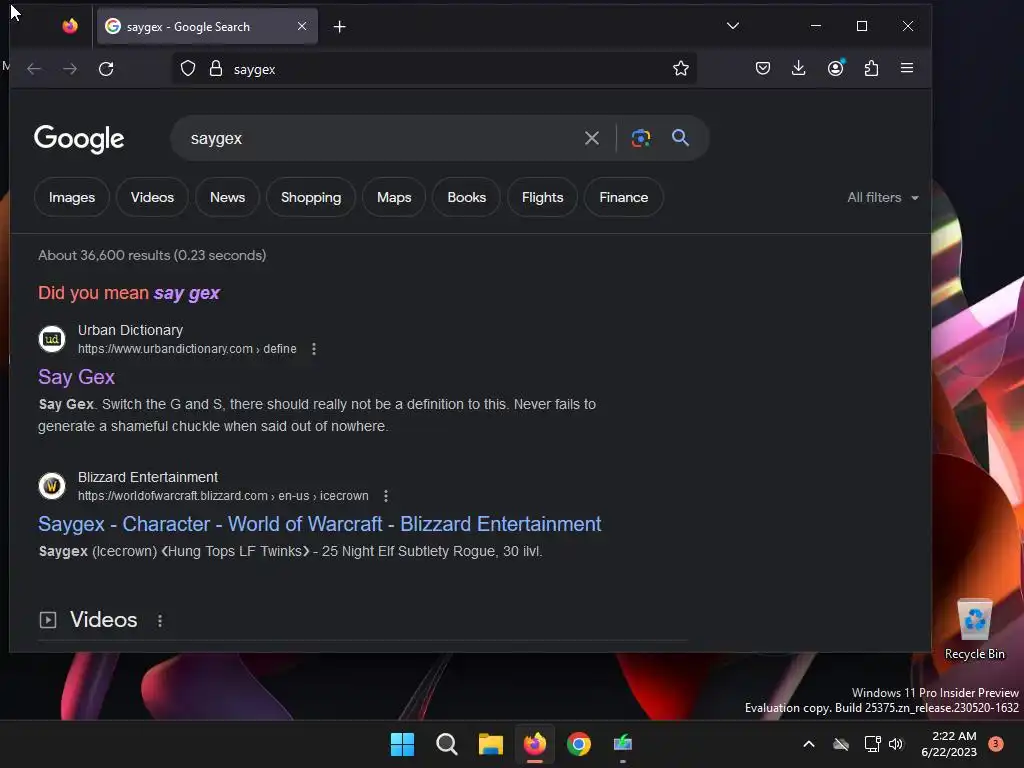This screenshot has height=768, width=1024.
Task: Search by image with Google Lens icon
Action: (641, 138)
